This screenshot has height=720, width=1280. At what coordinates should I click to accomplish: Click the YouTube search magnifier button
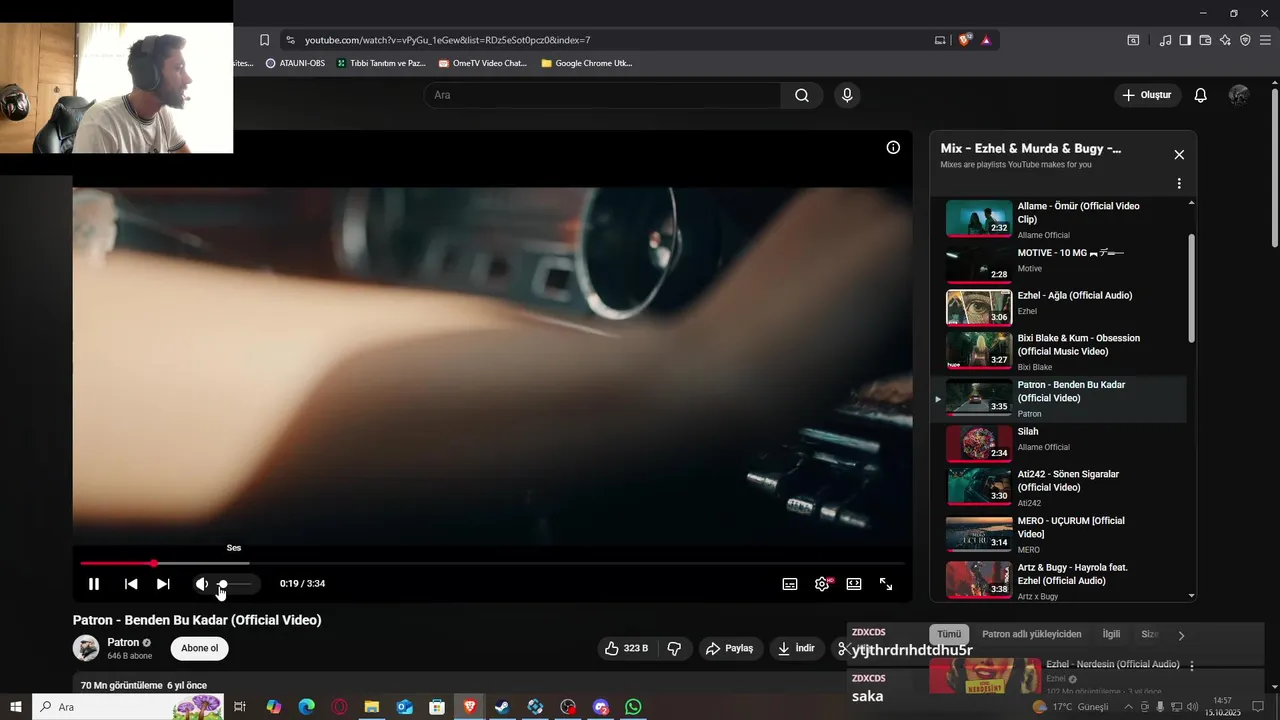click(802, 95)
